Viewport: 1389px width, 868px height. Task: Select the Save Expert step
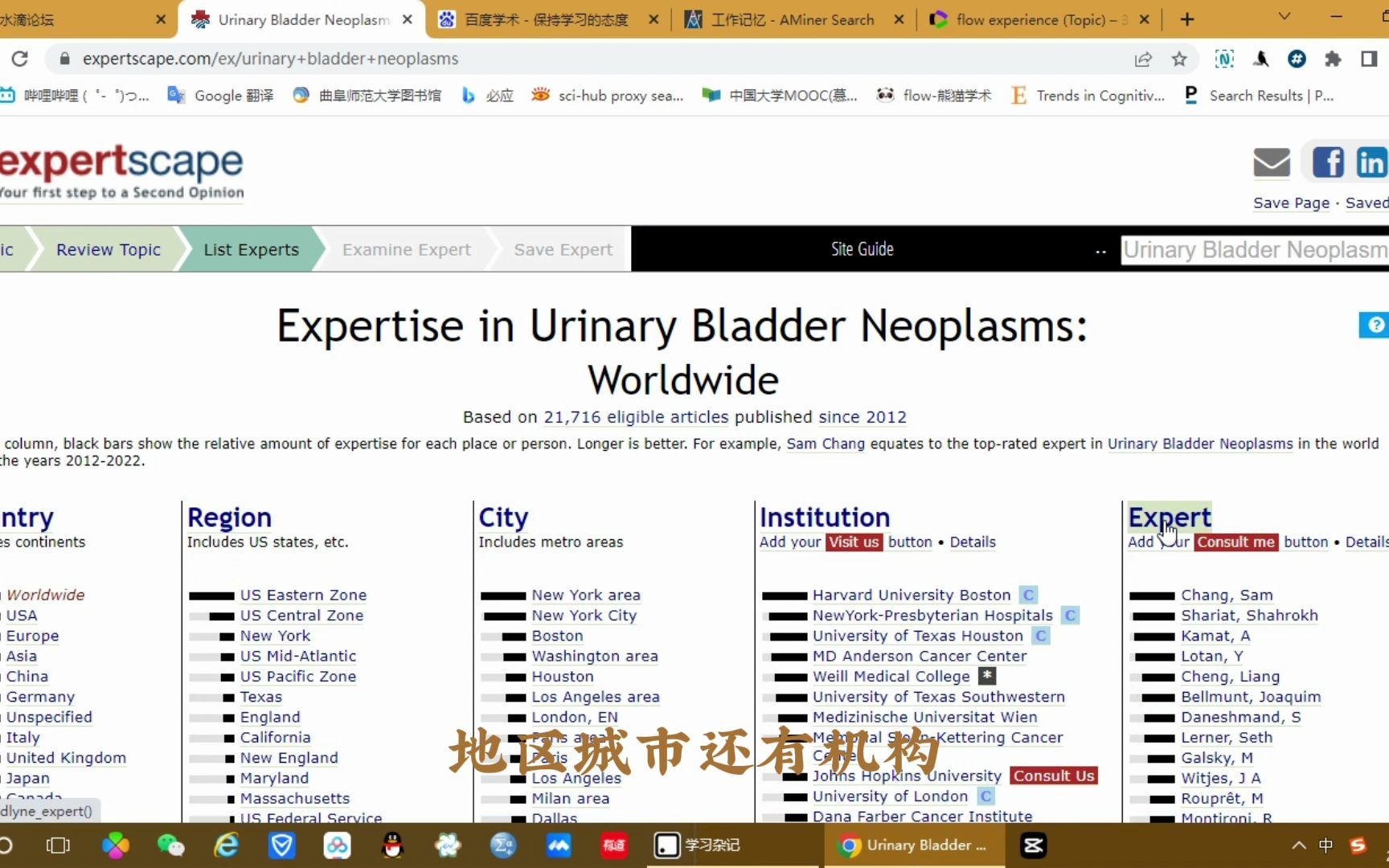tap(563, 249)
